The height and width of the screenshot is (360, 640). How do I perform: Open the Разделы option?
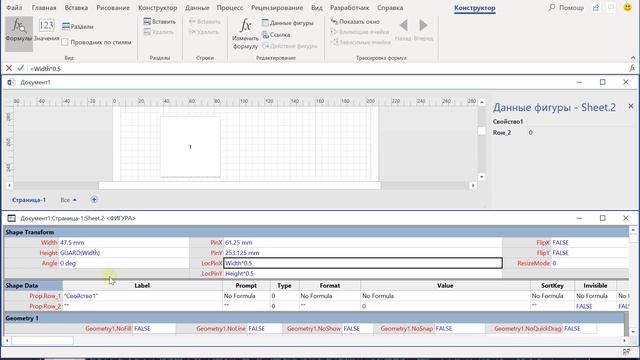(x=78, y=27)
